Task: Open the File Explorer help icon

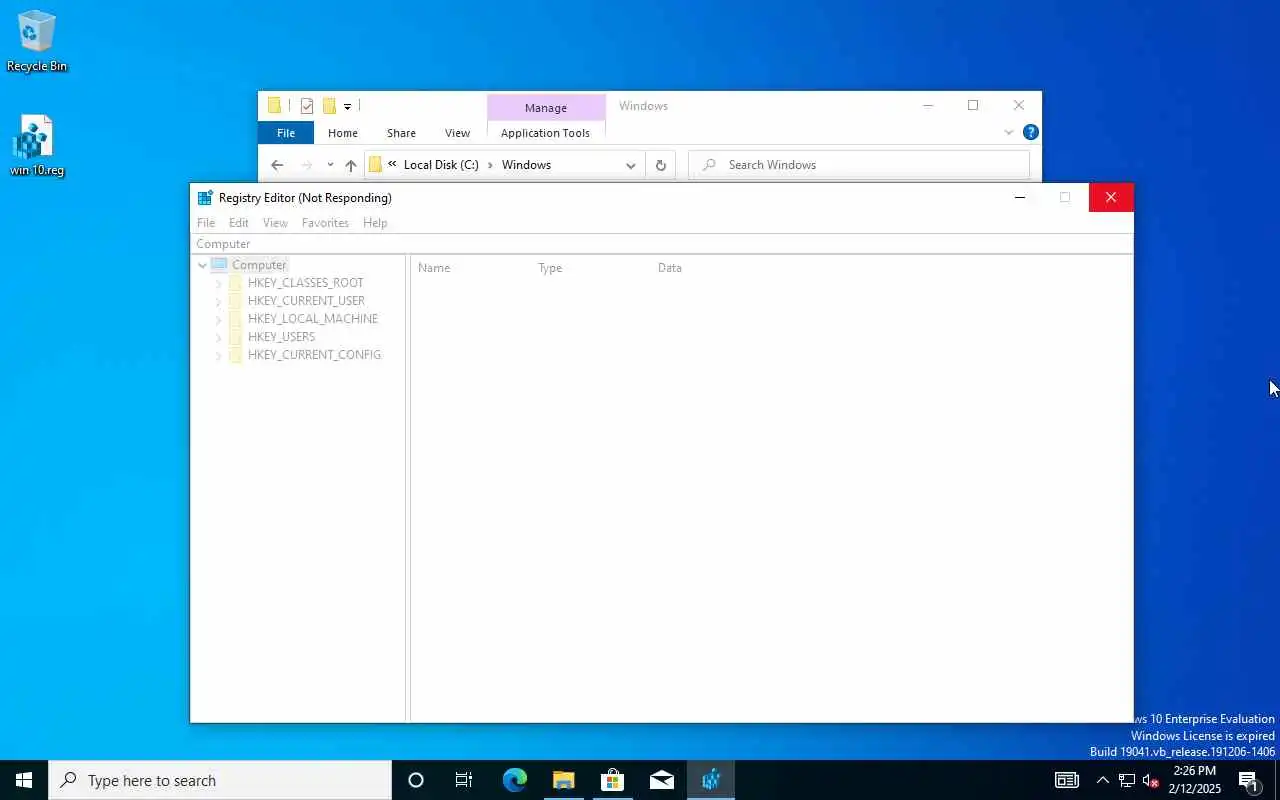Action: coord(1031,132)
